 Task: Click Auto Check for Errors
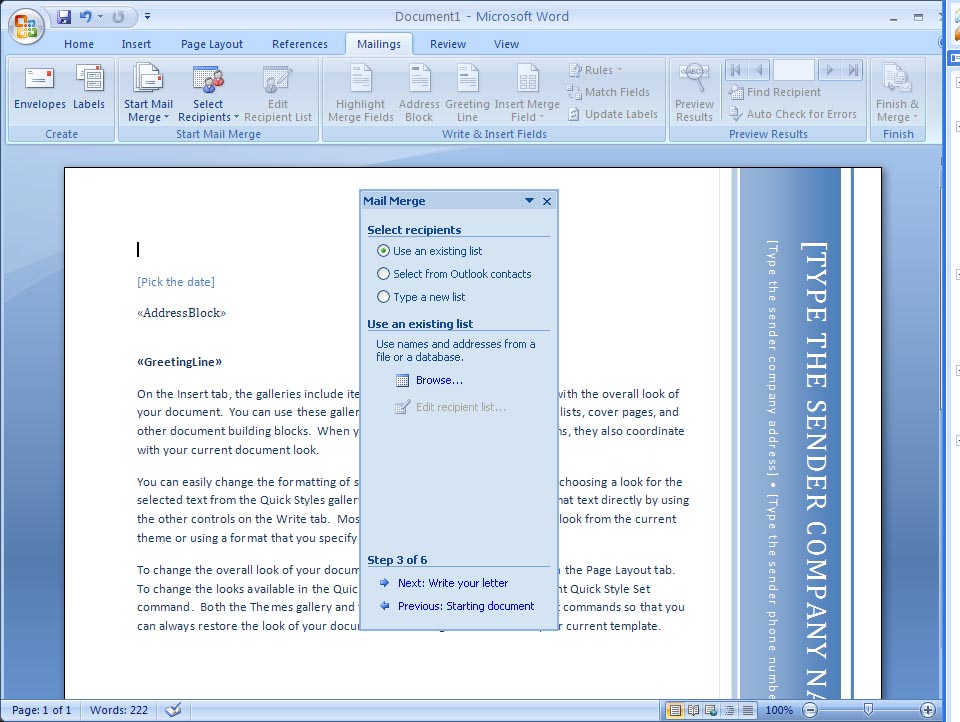tap(793, 114)
